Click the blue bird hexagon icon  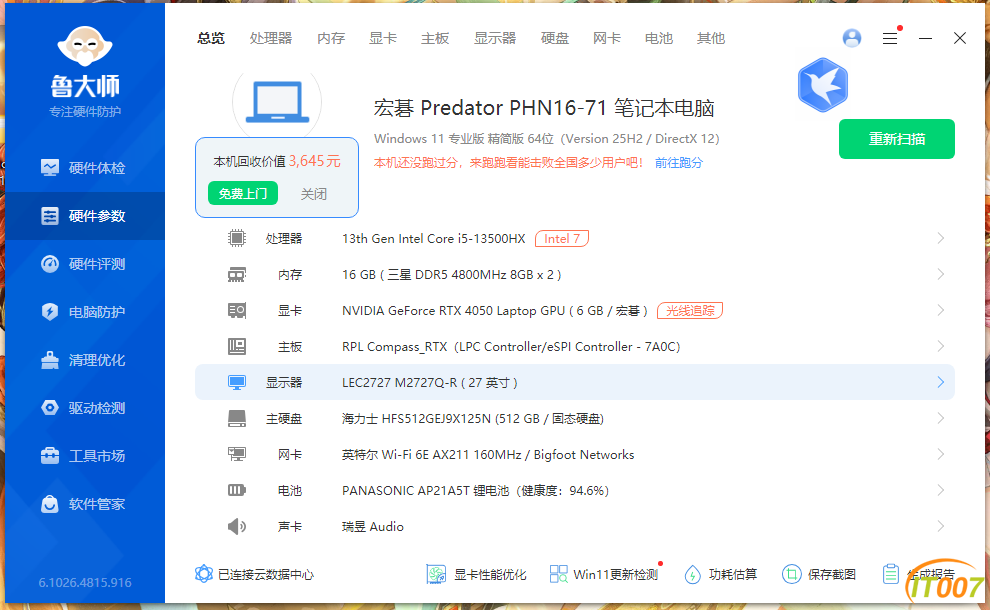[x=823, y=85]
